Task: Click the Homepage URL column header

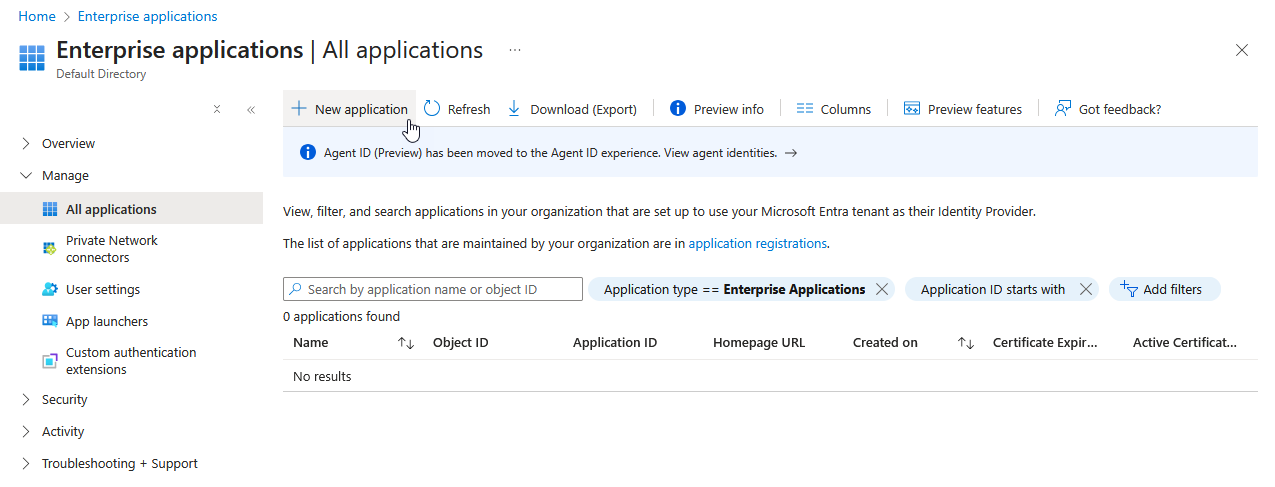Action: (x=759, y=343)
